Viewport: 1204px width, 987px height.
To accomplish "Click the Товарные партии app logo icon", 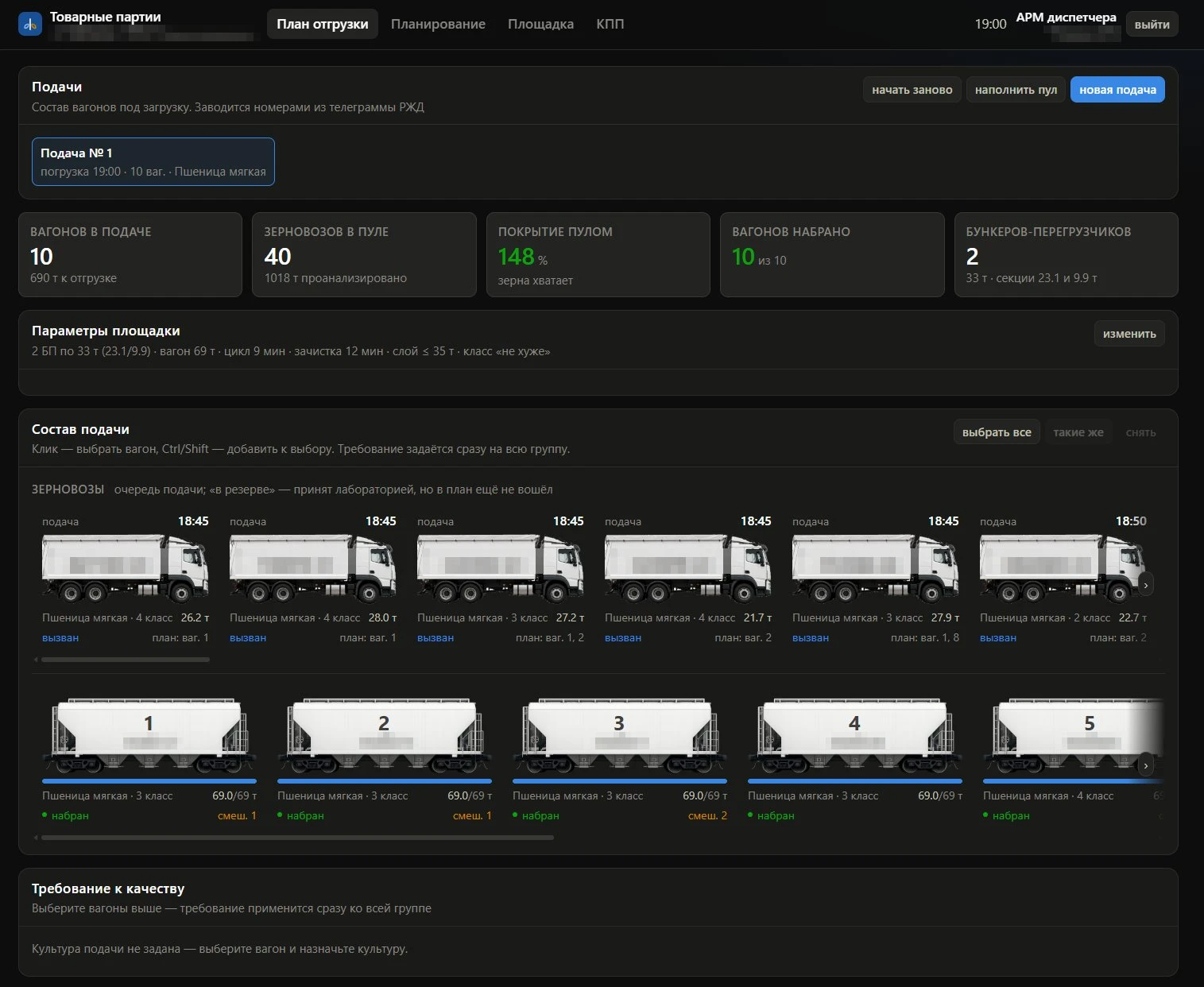I will [30, 24].
